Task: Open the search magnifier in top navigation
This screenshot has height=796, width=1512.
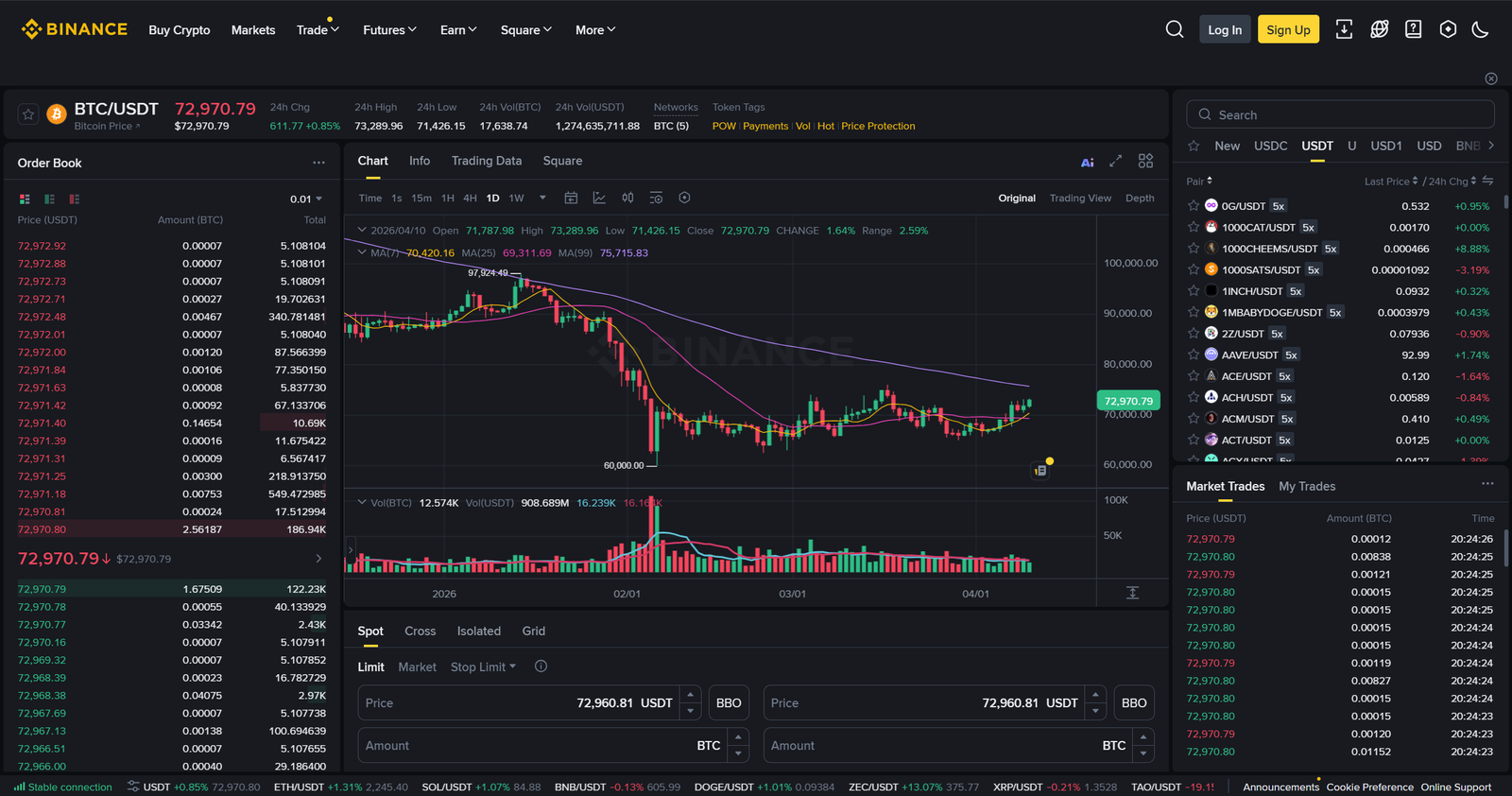Action: (1175, 29)
